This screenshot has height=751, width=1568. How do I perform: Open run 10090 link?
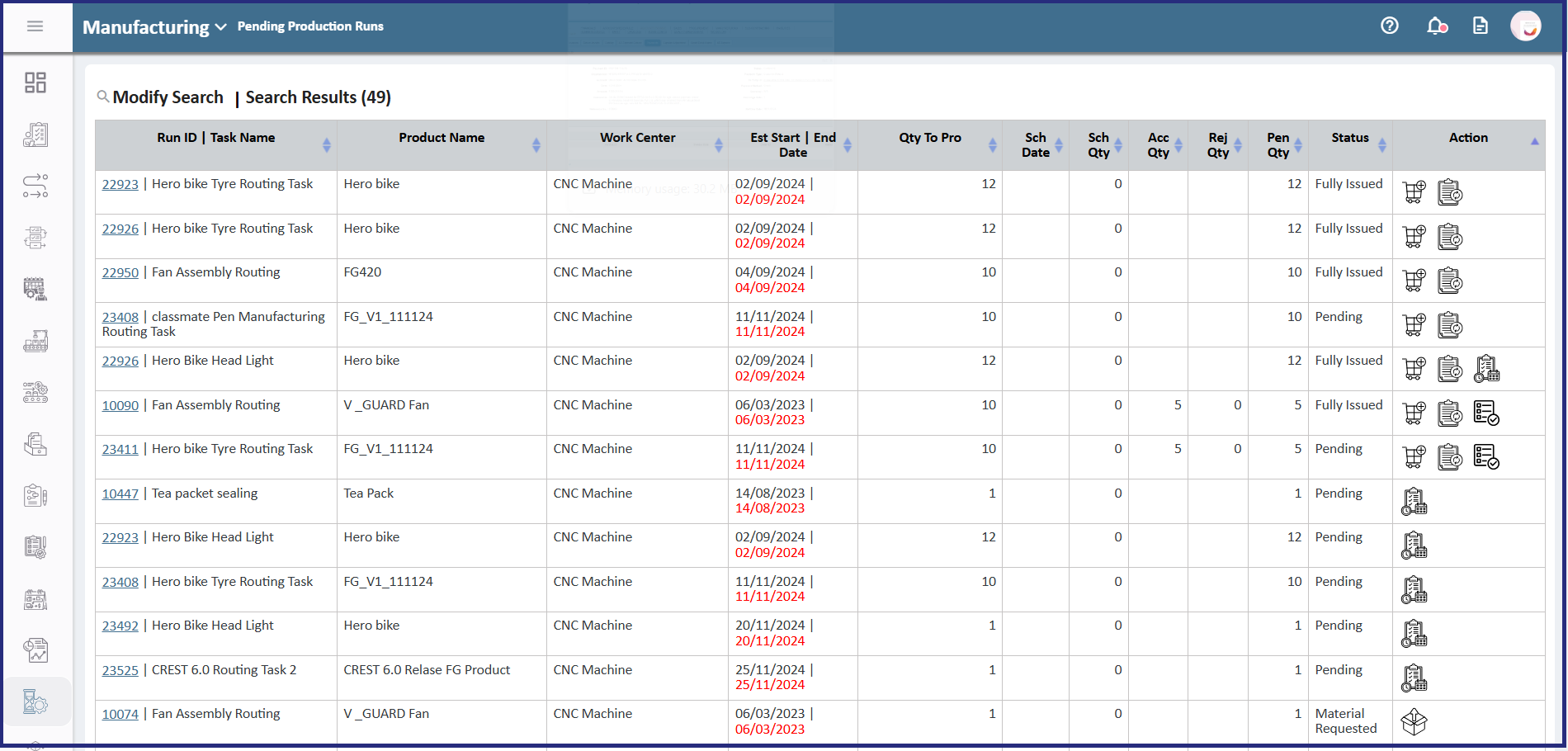pyautogui.click(x=120, y=405)
